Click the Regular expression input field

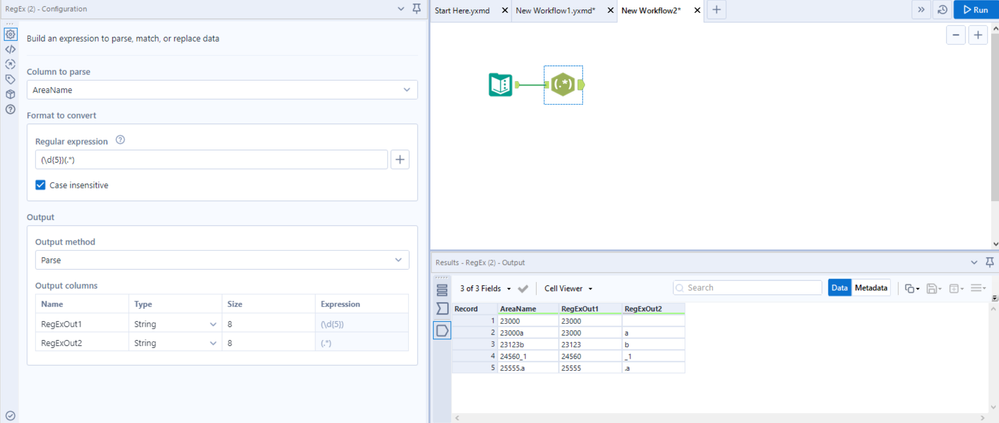[212, 160]
